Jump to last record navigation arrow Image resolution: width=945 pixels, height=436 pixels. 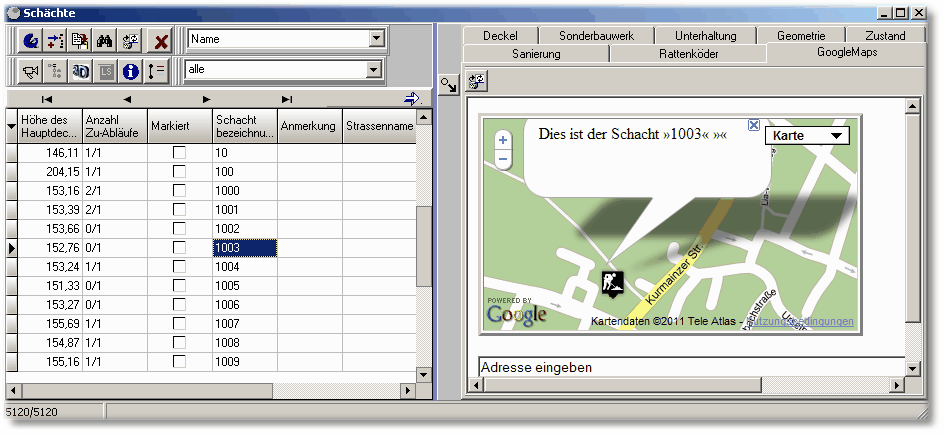coord(287,99)
